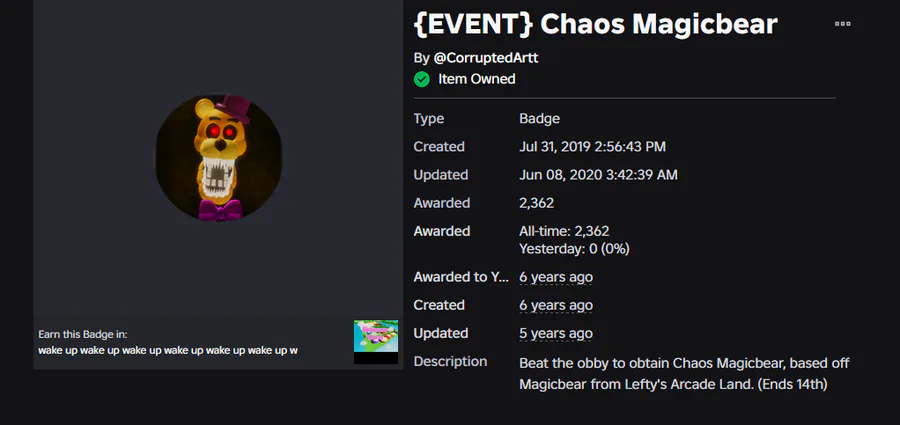Viewport: 900px width, 425px height.
Task: Click "6 years ago" in the relative Created row
Action: tap(556, 305)
